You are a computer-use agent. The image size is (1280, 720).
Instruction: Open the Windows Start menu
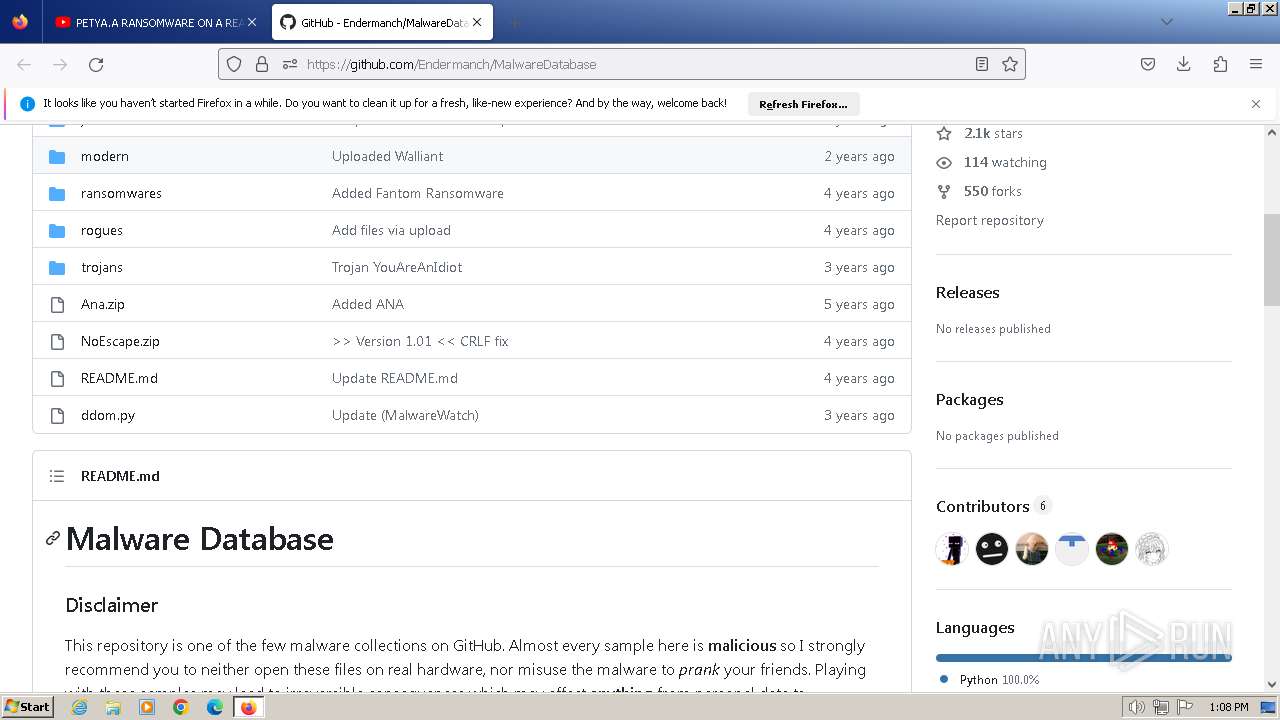click(x=28, y=707)
